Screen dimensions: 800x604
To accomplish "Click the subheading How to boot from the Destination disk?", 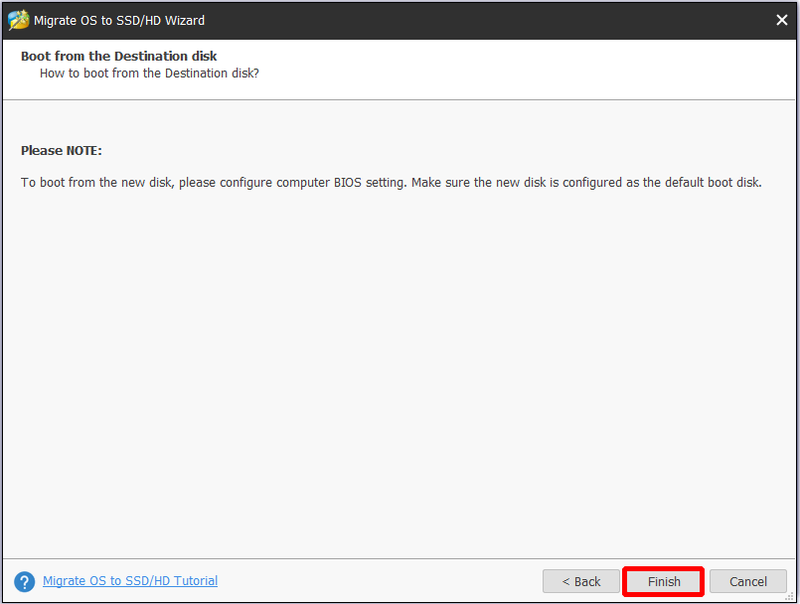I will tap(149, 73).
